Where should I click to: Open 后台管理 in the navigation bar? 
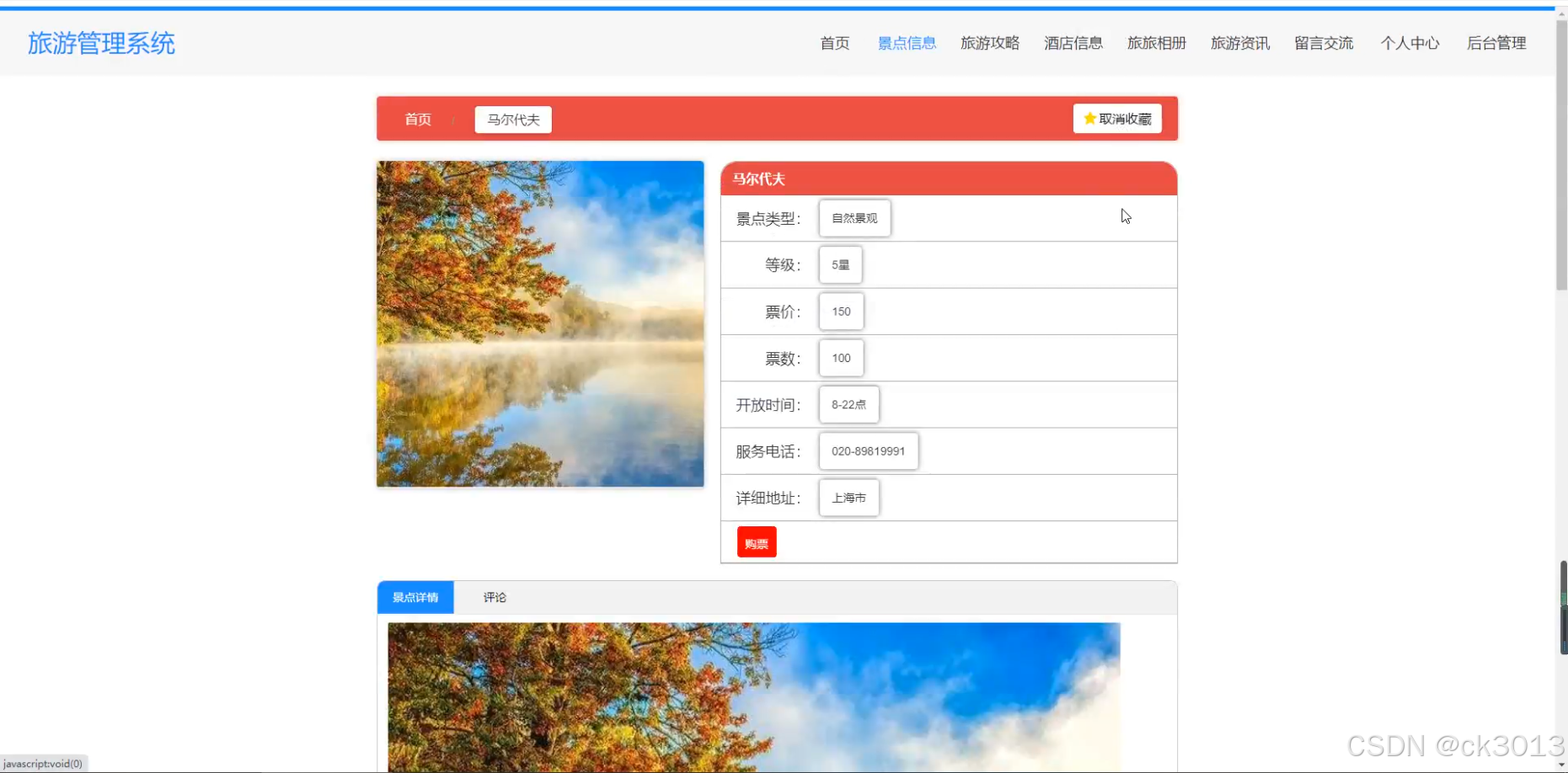click(x=1496, y=43)
